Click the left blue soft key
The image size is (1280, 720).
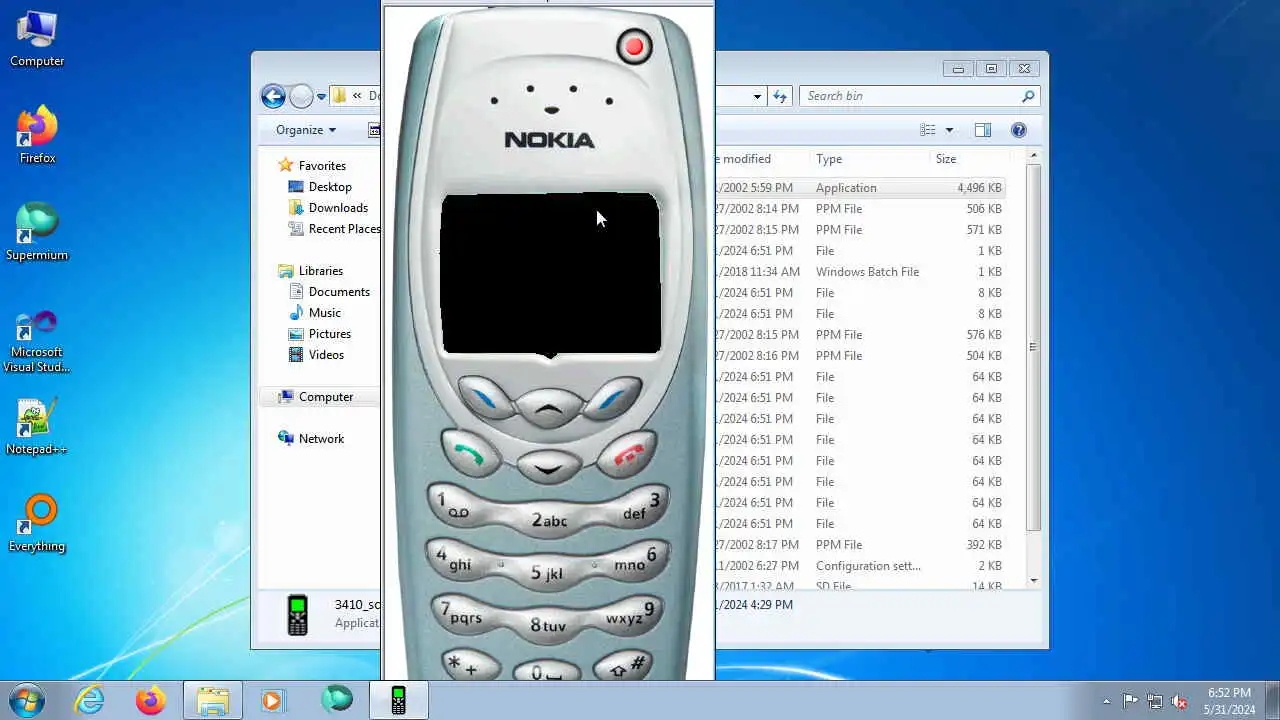click(485, 398)
